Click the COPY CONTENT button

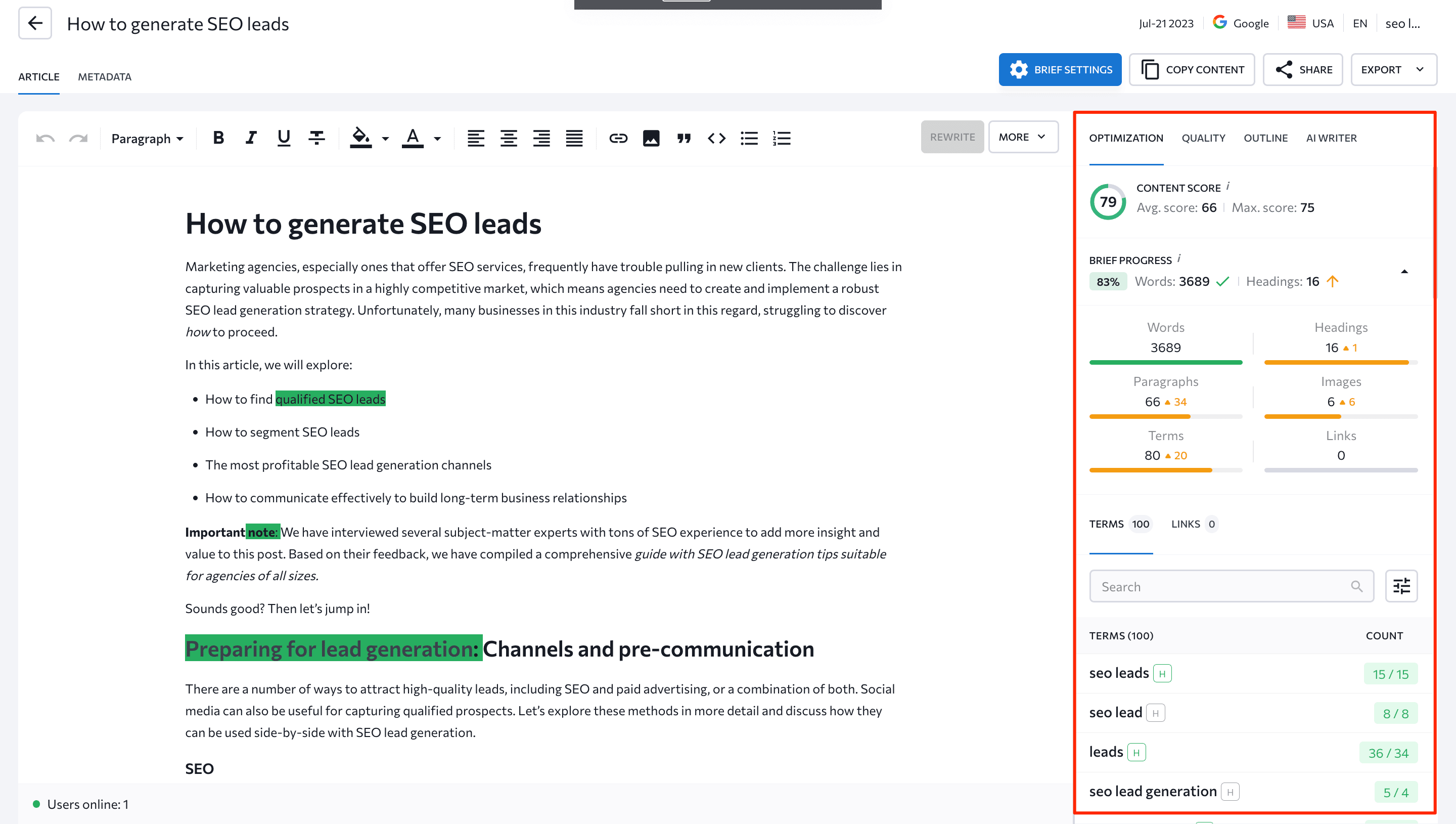click(1192, 69)
